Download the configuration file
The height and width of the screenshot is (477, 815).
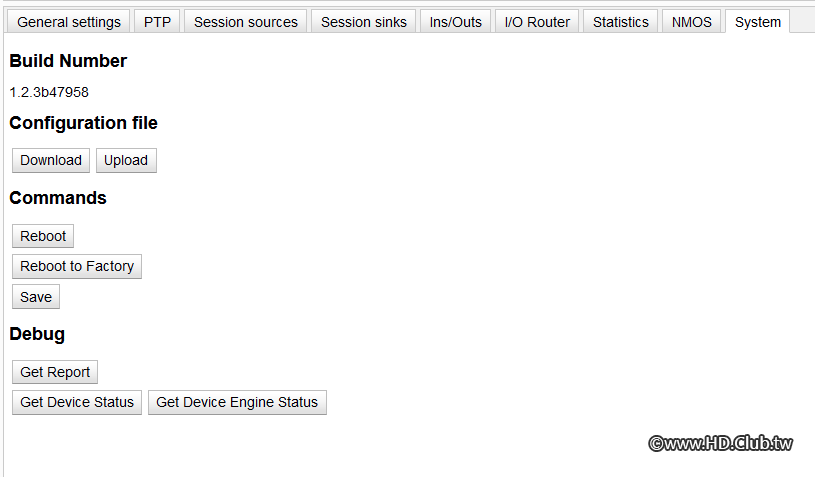(51, 160)
